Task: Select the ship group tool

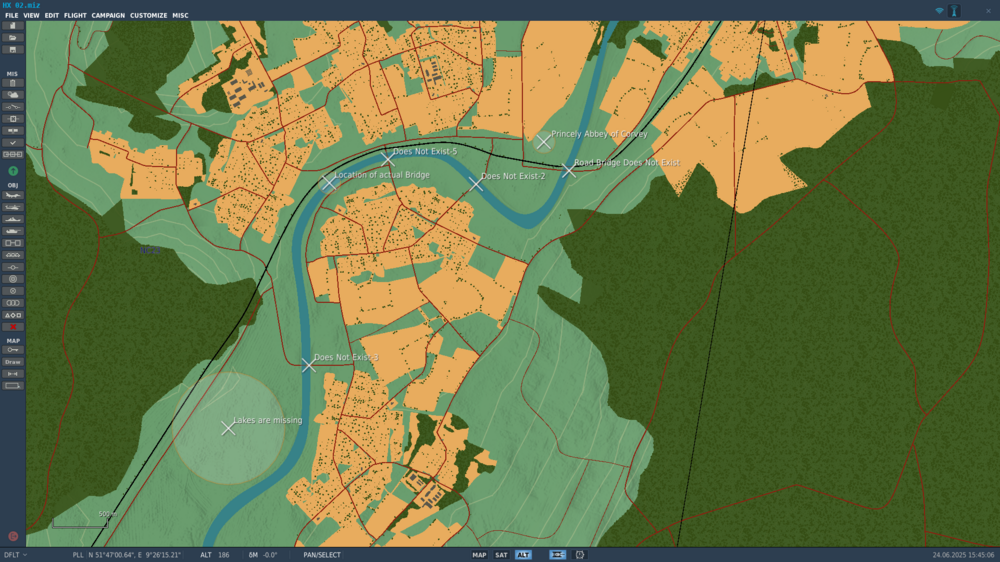Action: (13, 219)
